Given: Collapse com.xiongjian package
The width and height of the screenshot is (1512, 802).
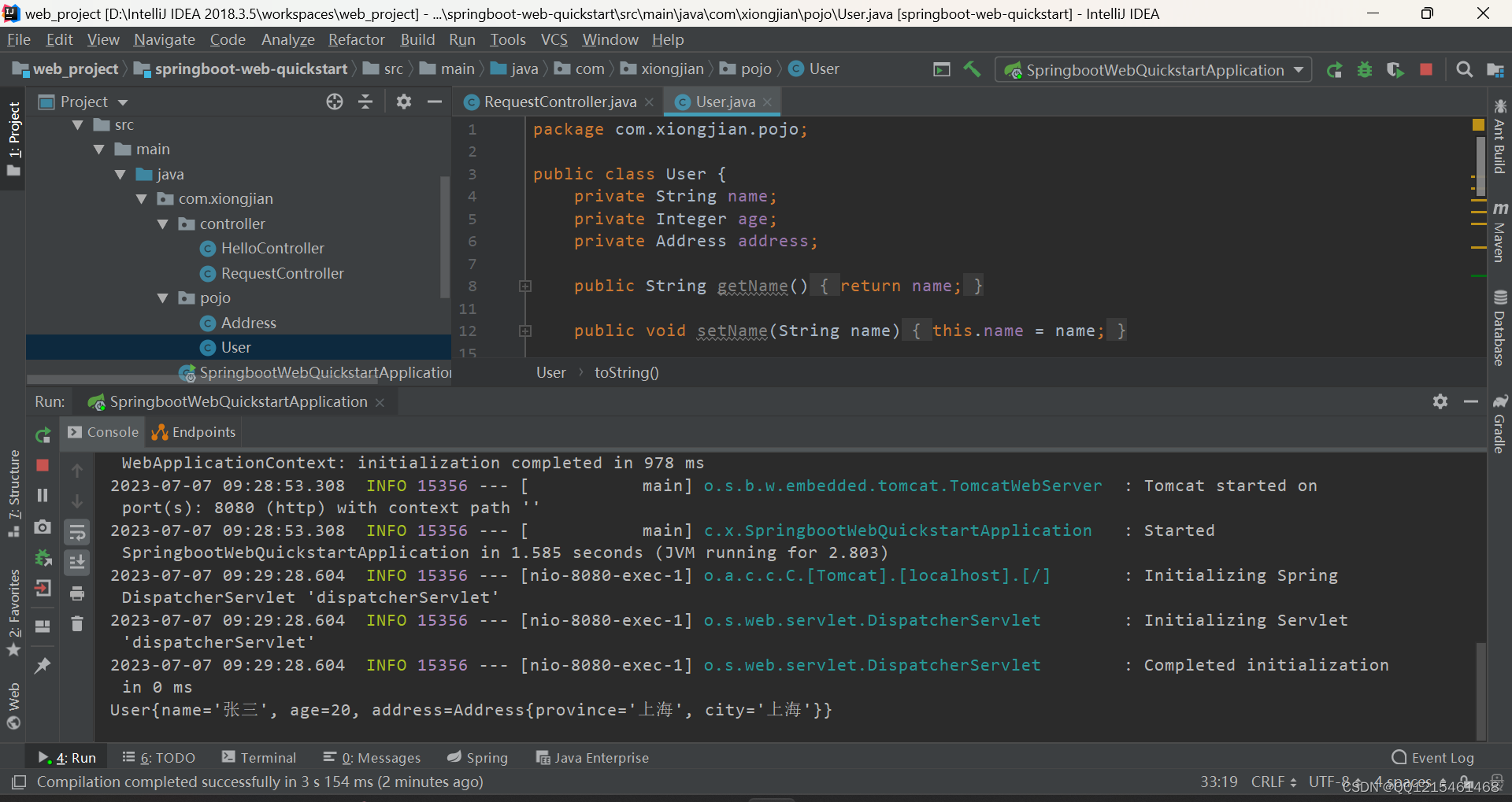Looking at the screenshot, I should click(141, 199).
